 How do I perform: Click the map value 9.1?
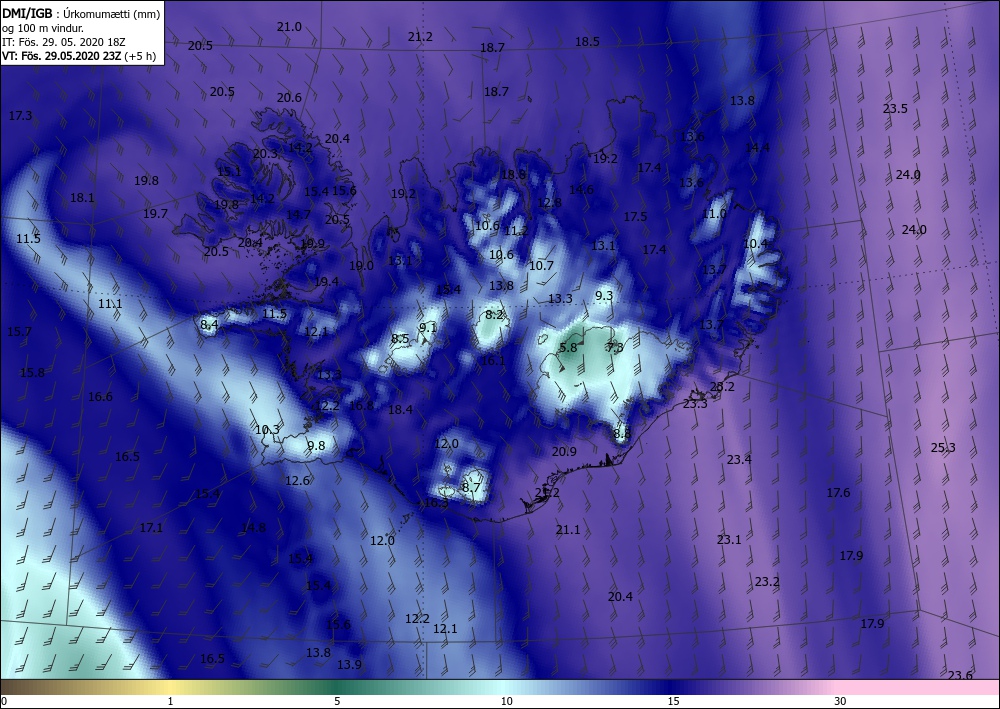pyautogui.click(x=428, y=328)
